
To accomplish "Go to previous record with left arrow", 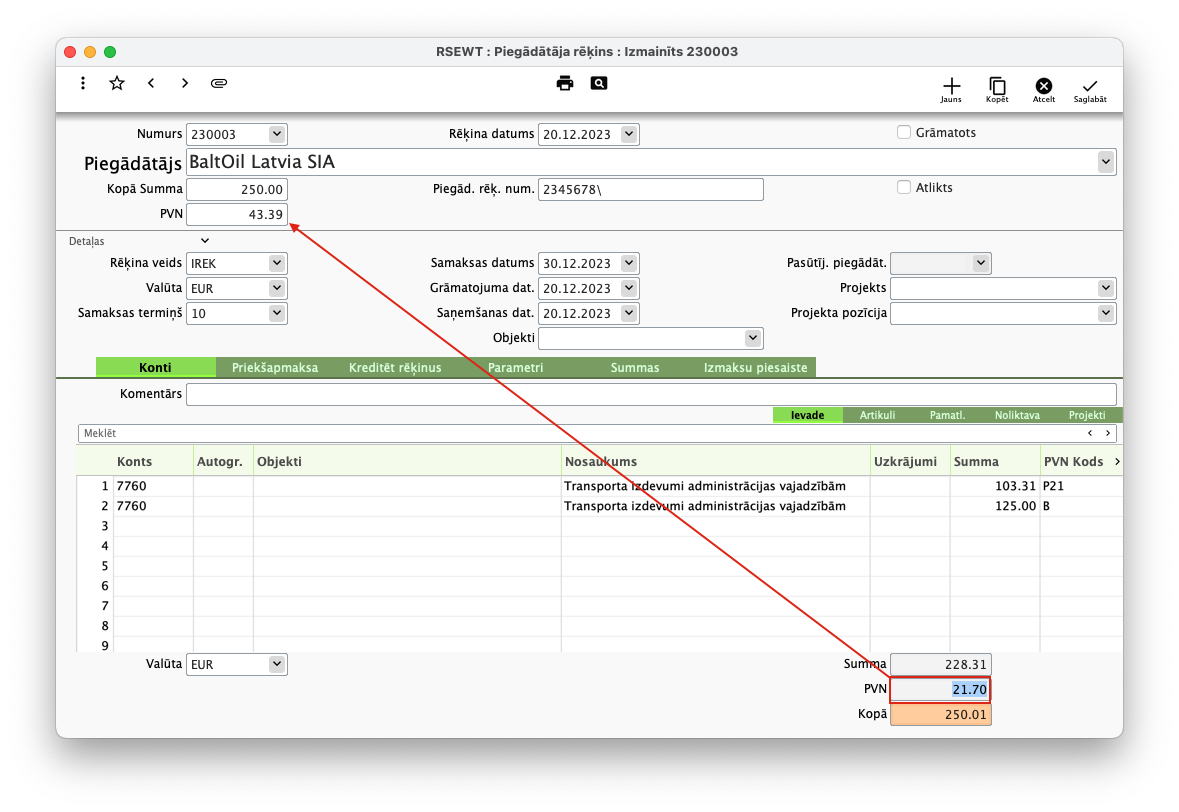I will 151,84.
